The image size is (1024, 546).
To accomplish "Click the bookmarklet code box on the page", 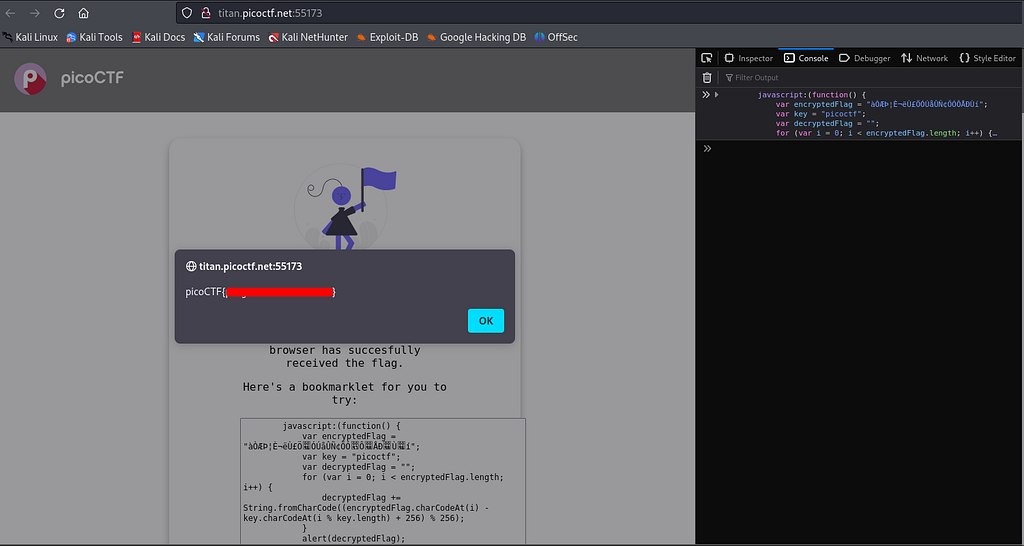I will point(383,481).
